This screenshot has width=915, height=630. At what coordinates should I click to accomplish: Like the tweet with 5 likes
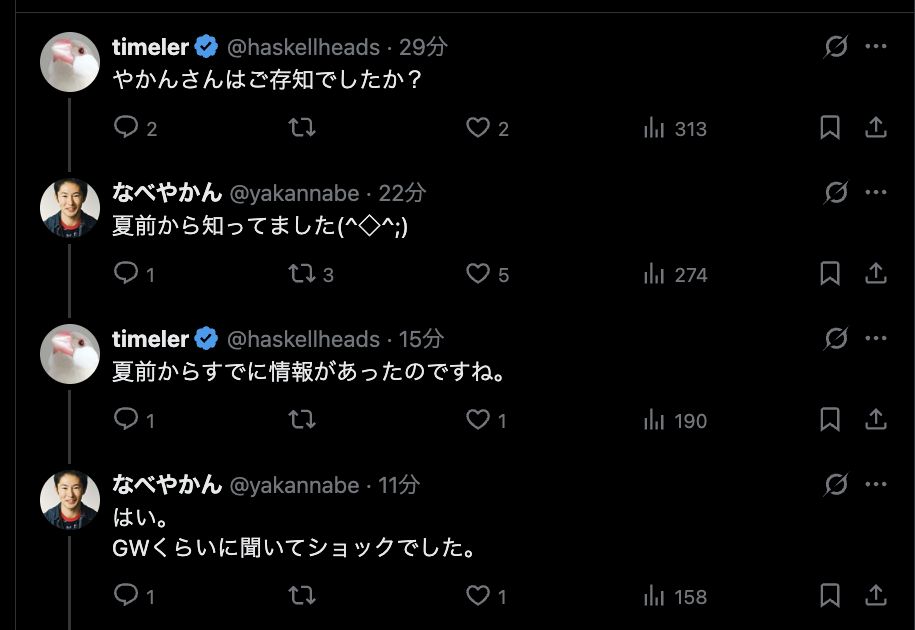click(479, 274)
